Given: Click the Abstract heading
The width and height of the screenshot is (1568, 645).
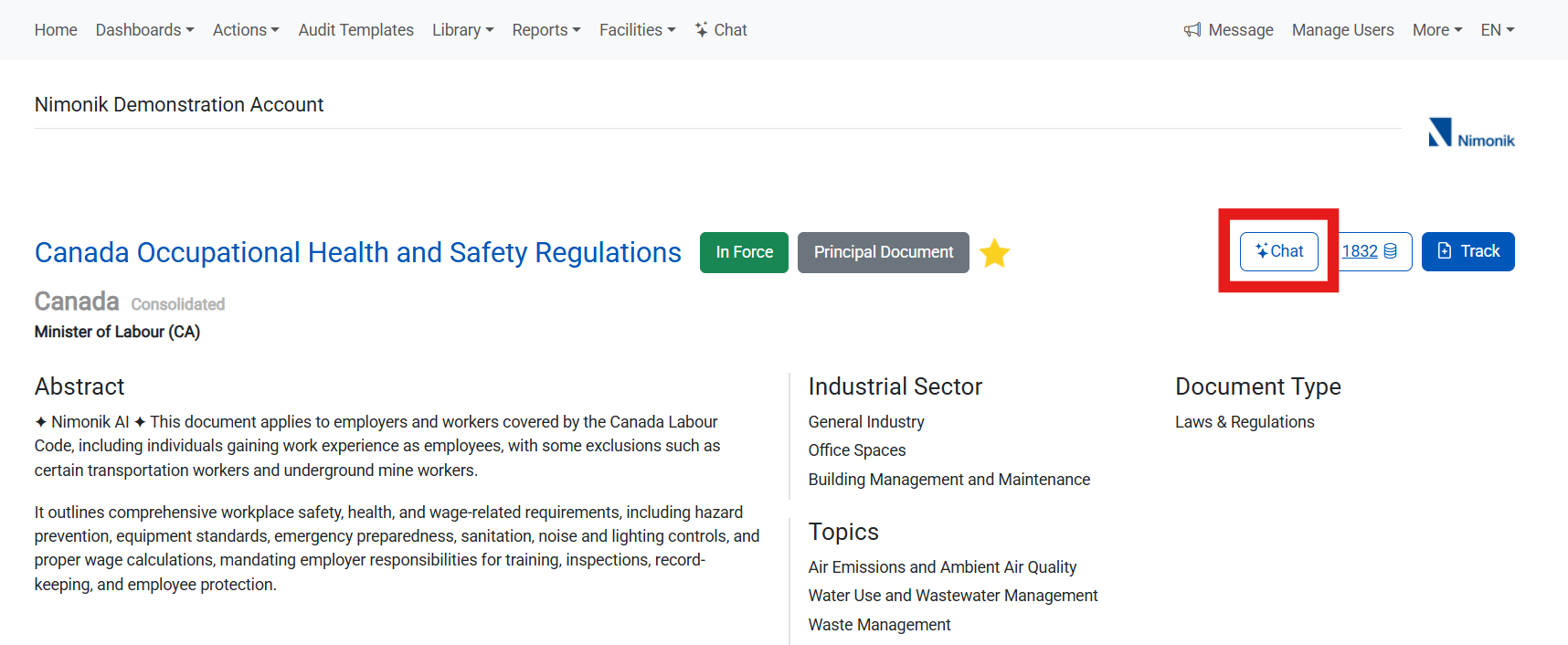Looking at the screenshot, I should tap(79, 386).
